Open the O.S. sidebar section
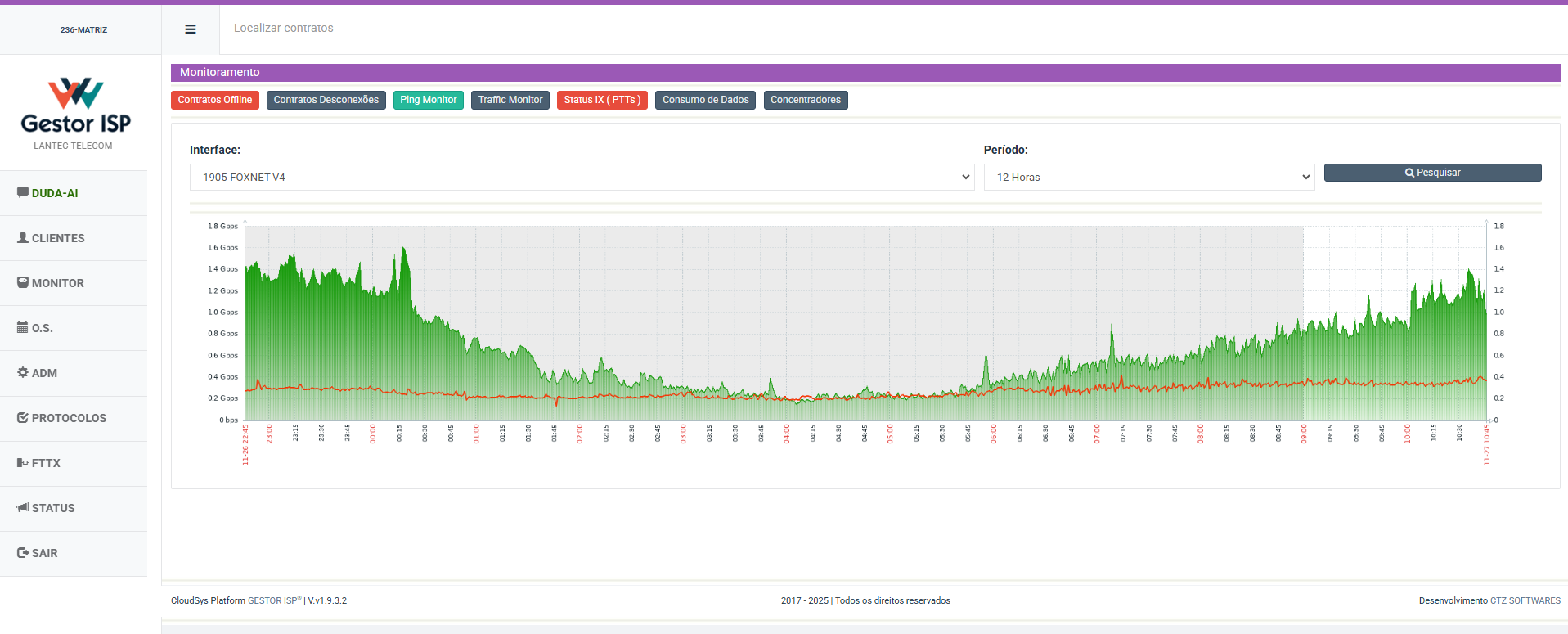 coord(41,328)
